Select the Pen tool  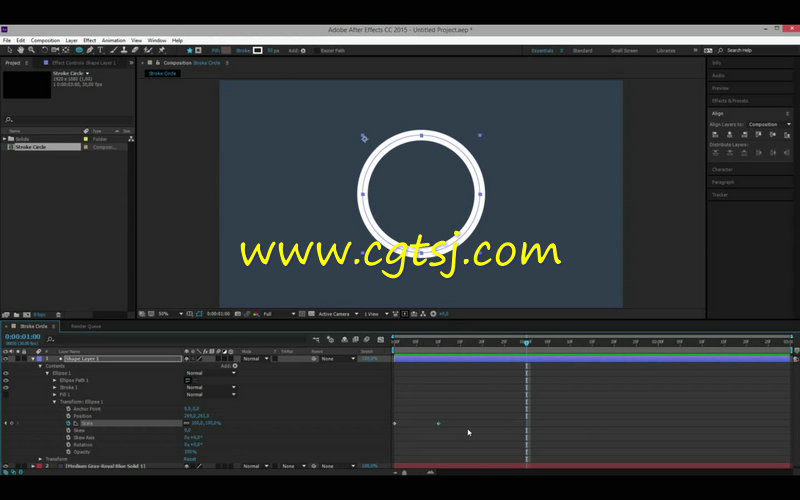pos(90,50)
